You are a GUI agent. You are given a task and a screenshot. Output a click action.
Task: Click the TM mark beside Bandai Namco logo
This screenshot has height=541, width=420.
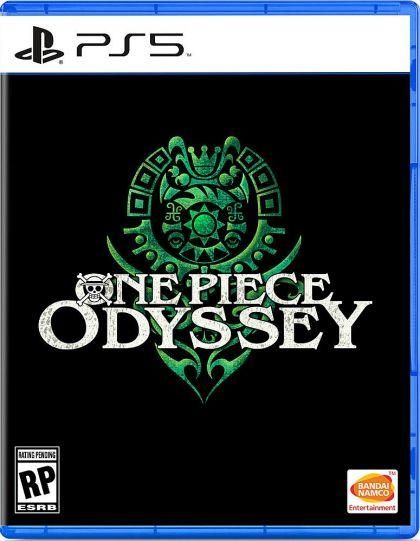392,472
